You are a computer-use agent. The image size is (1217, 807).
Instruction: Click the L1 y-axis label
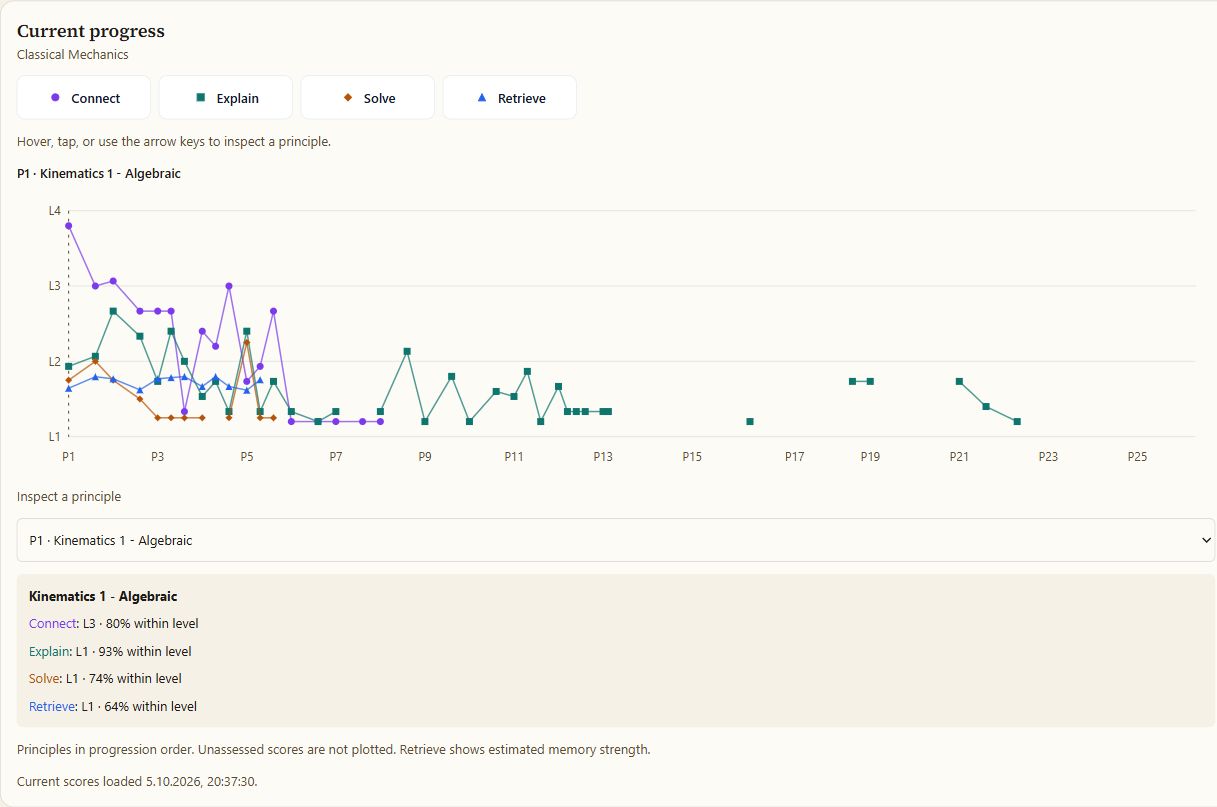tap(55, 437)
